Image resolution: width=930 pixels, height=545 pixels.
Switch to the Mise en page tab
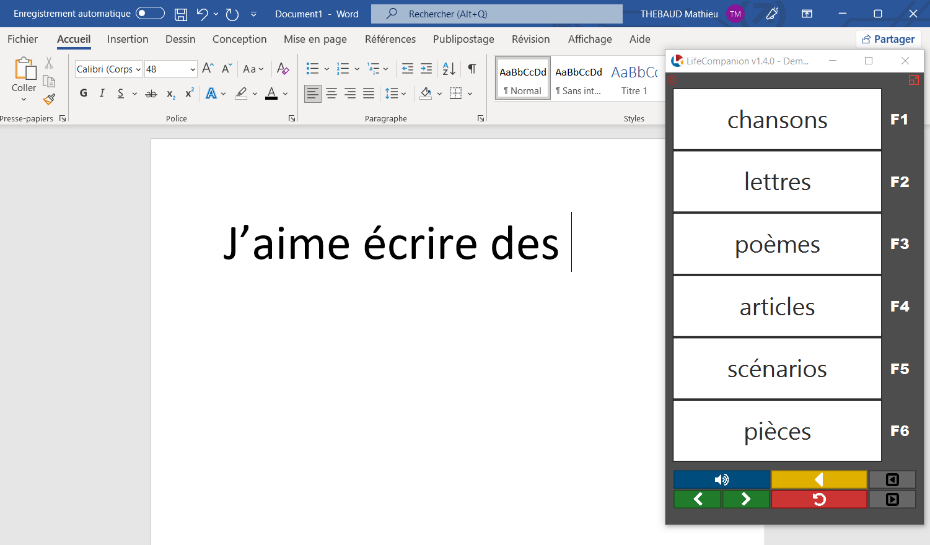click(x=315, y=39)
